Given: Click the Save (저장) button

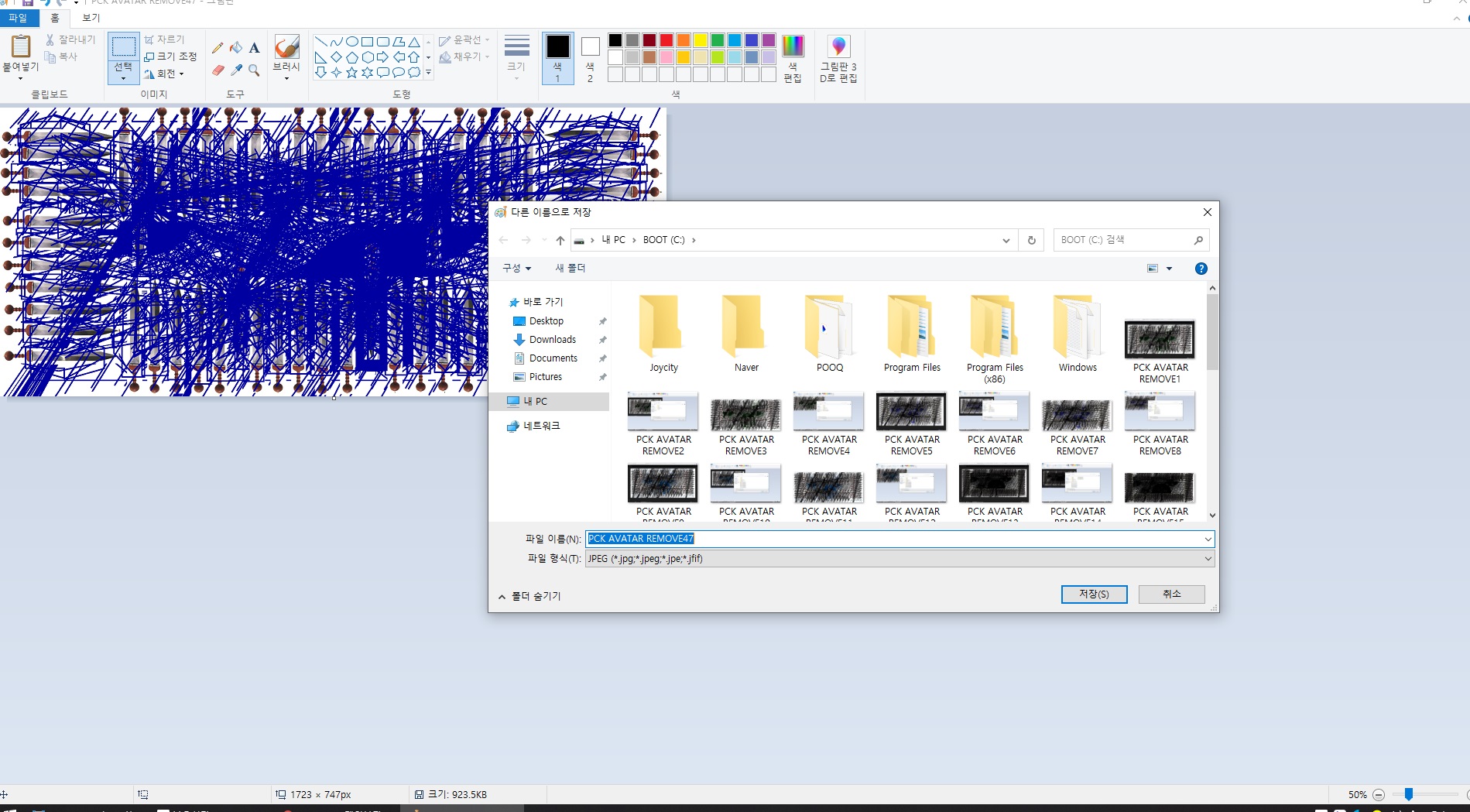Looking at the screenshot, I should 1094,594.
